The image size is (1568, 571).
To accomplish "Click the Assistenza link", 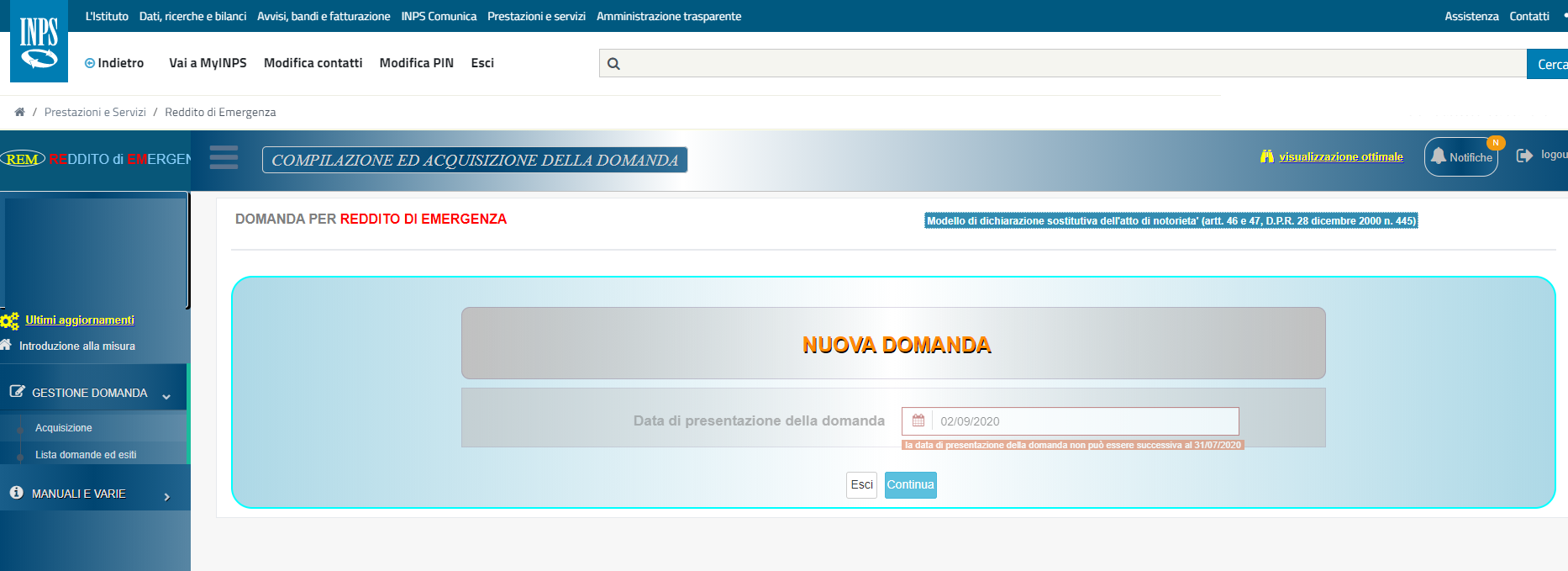I will 1471,16.
